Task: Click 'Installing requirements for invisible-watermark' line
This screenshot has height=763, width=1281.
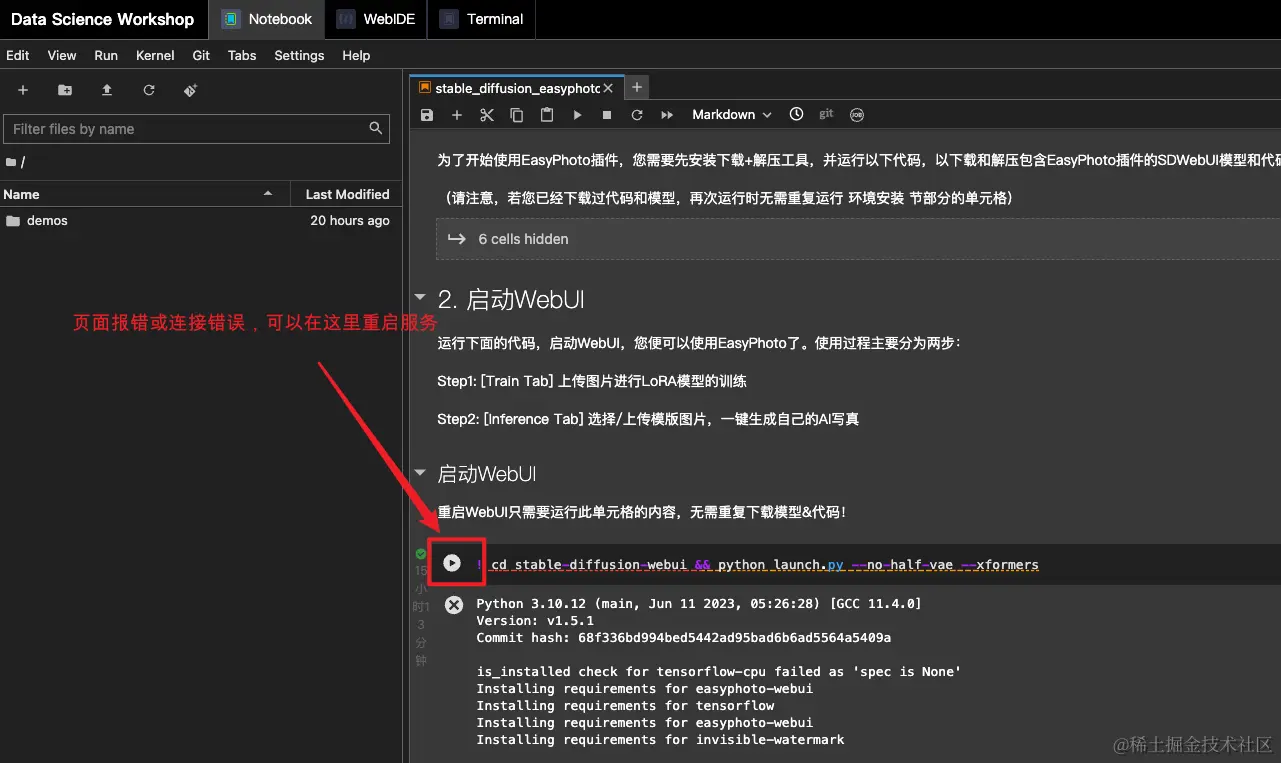Action: pyautogui.click(x=660, y=740)
